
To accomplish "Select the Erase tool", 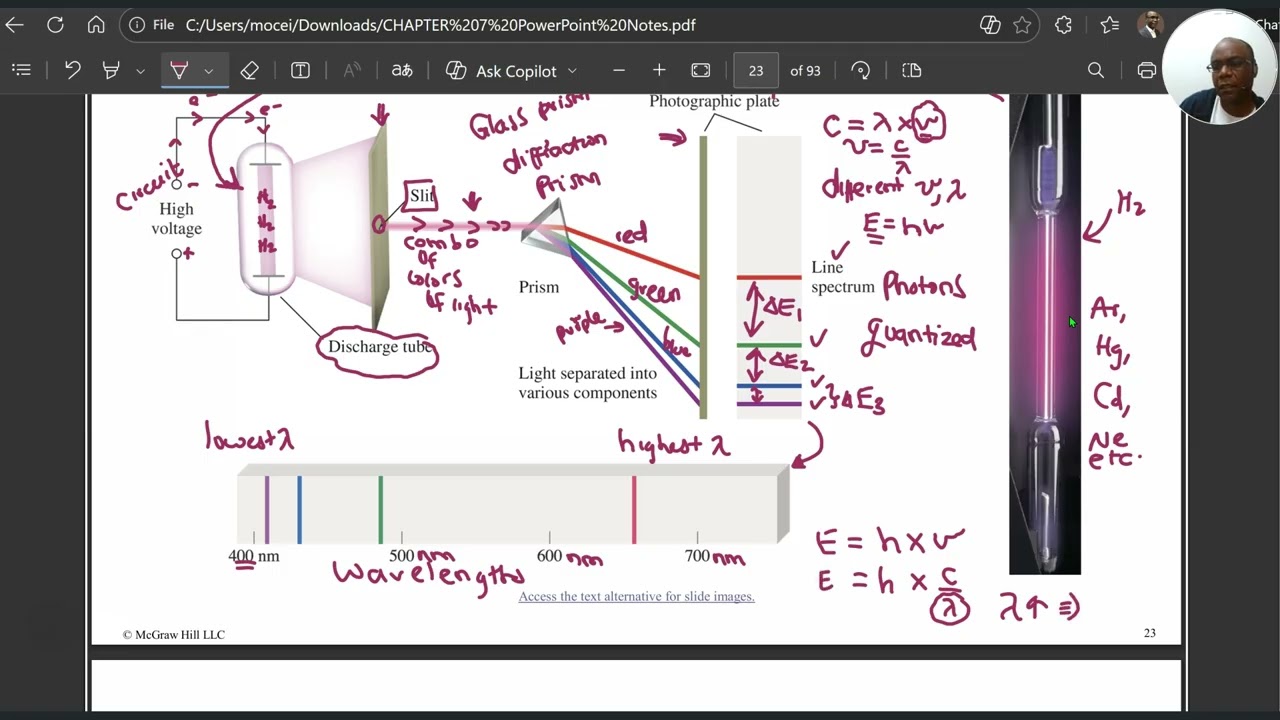I will tap(250, 70).
